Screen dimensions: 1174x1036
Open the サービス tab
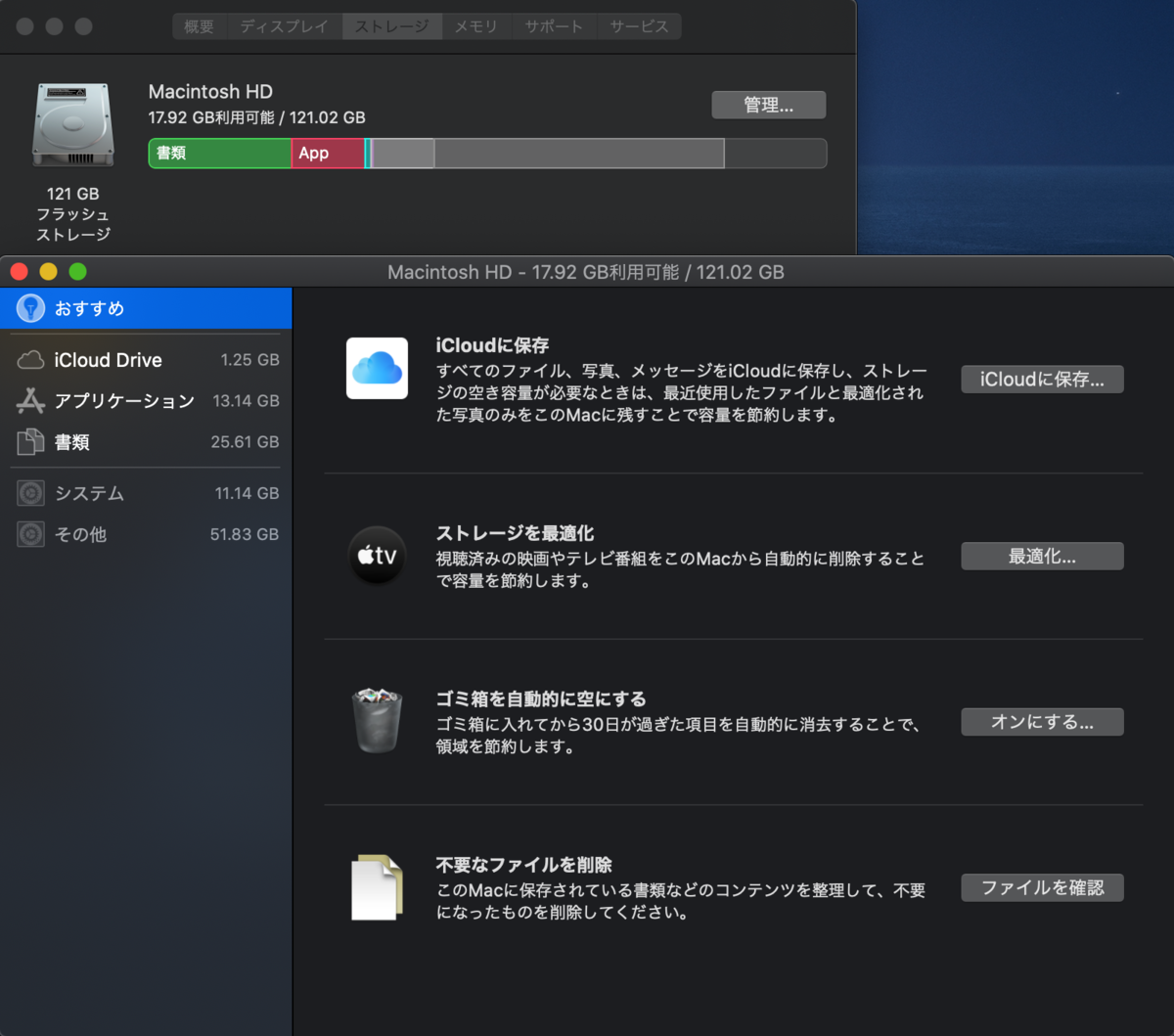tap(639, 26)
